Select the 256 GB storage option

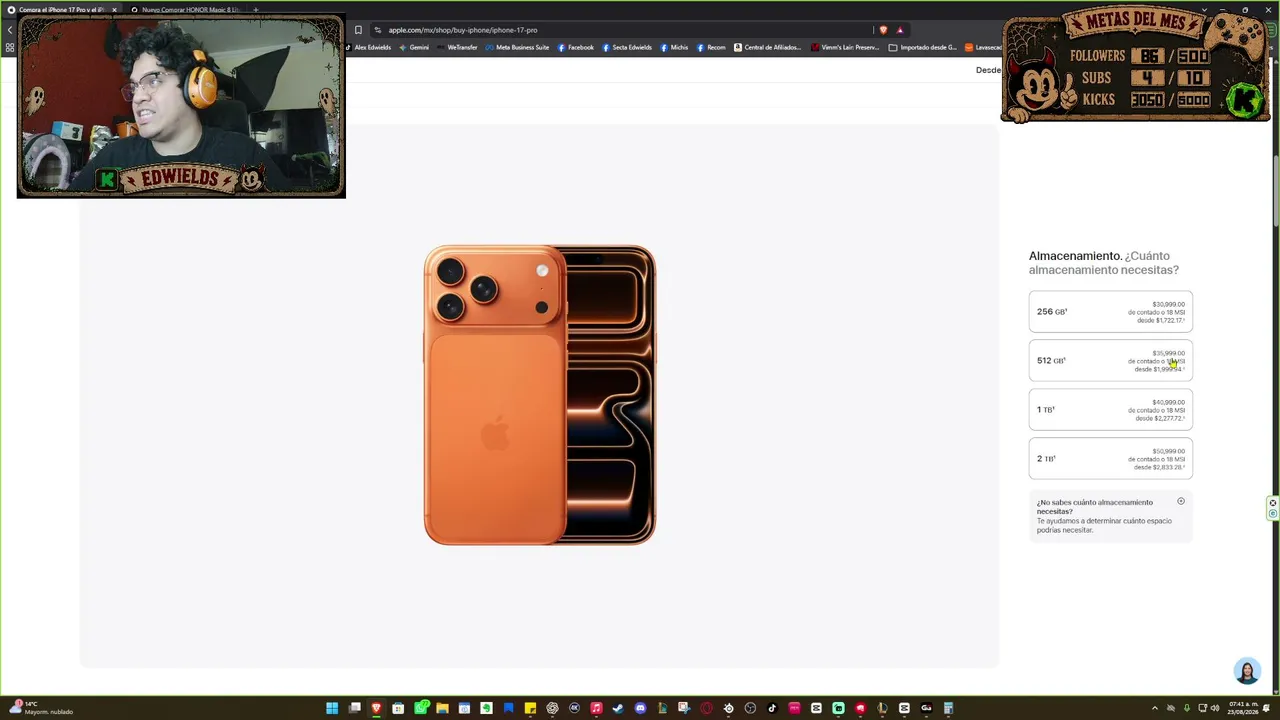pyautogui.click(x=1110, y=312)
